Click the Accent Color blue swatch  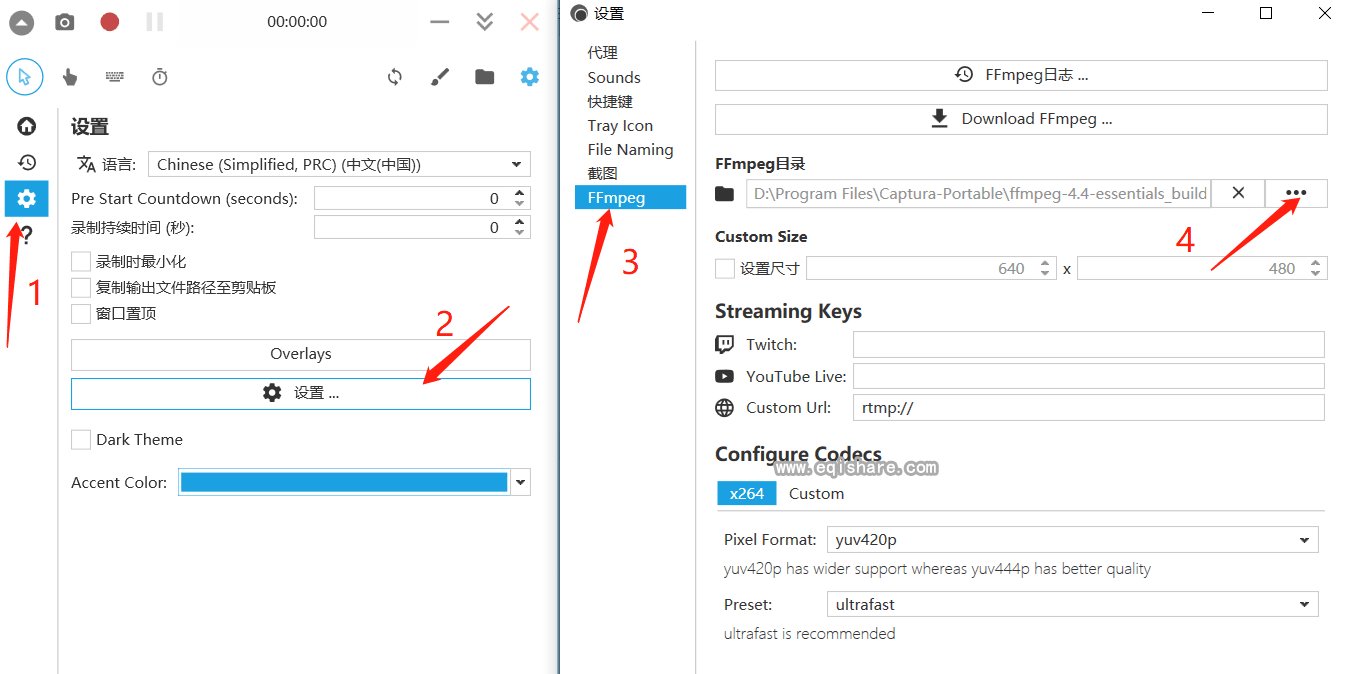tap(344, 483)
